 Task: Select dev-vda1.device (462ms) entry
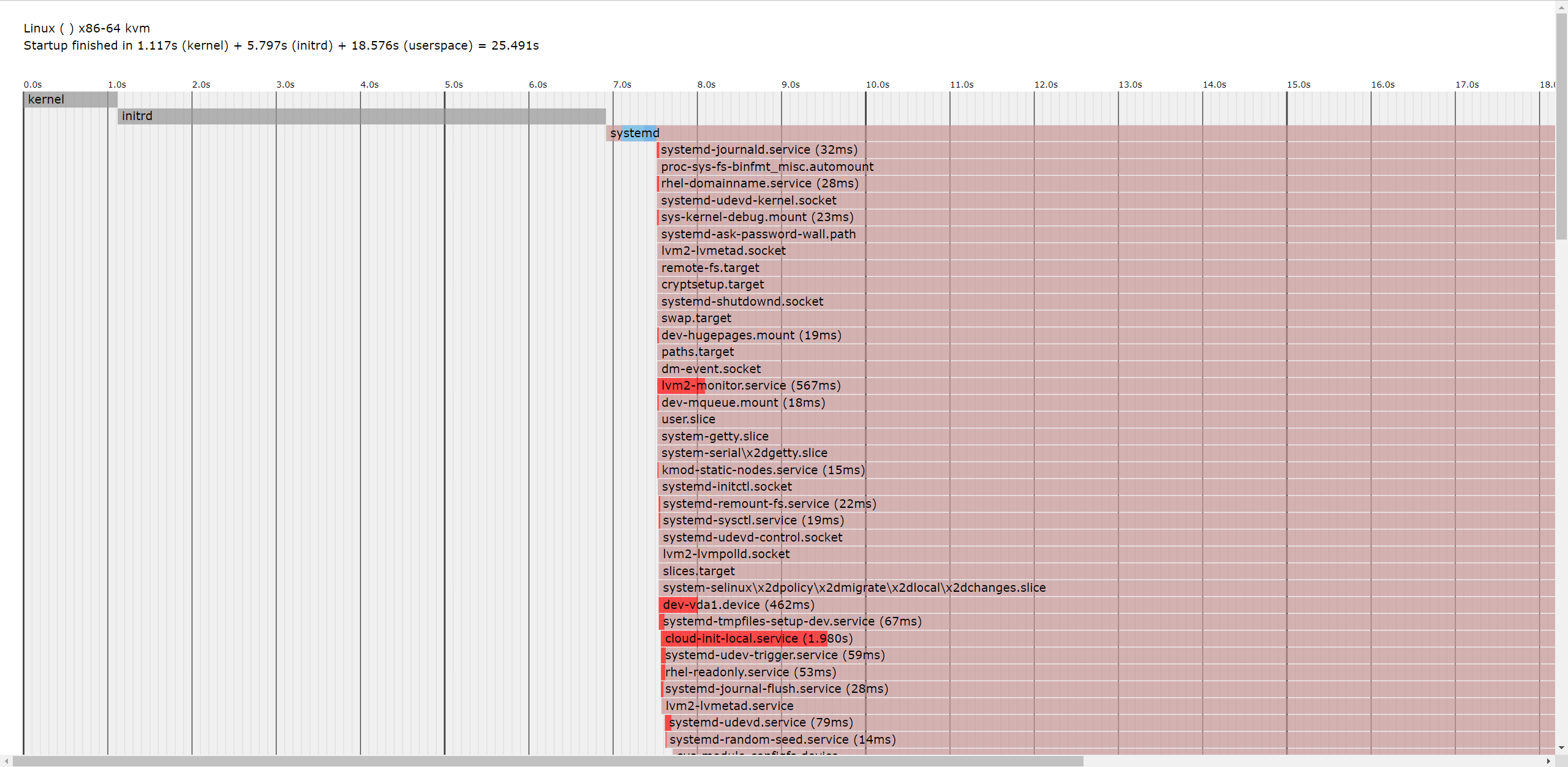pos(738,605)
